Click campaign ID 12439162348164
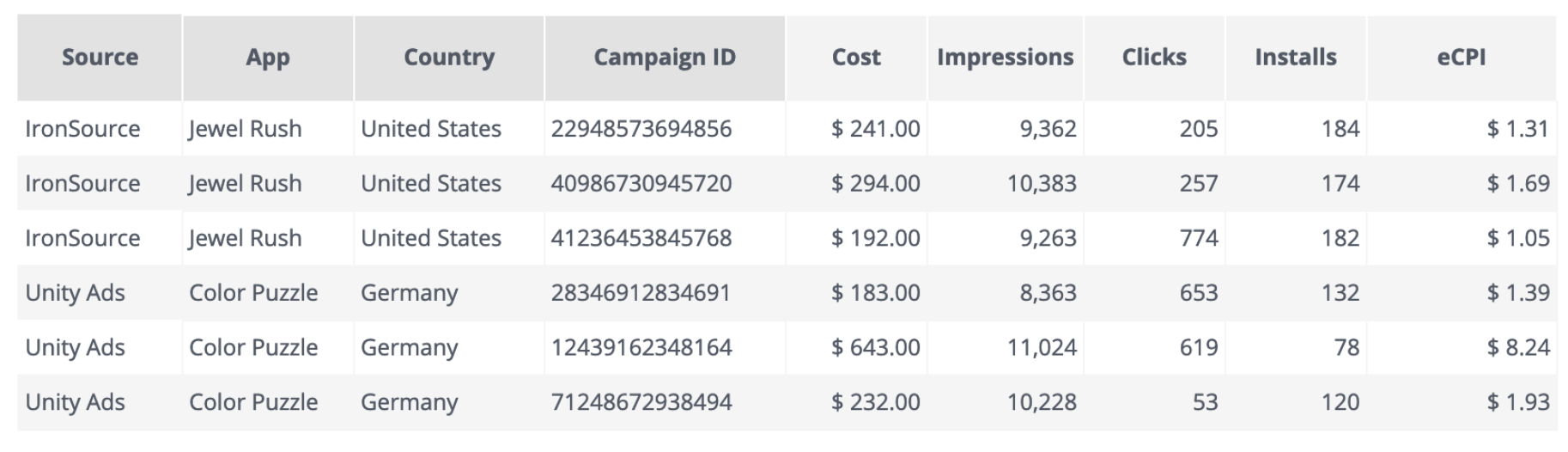Image resolution: width=1568 pixels, height=452 pixels. pos(641,347)
